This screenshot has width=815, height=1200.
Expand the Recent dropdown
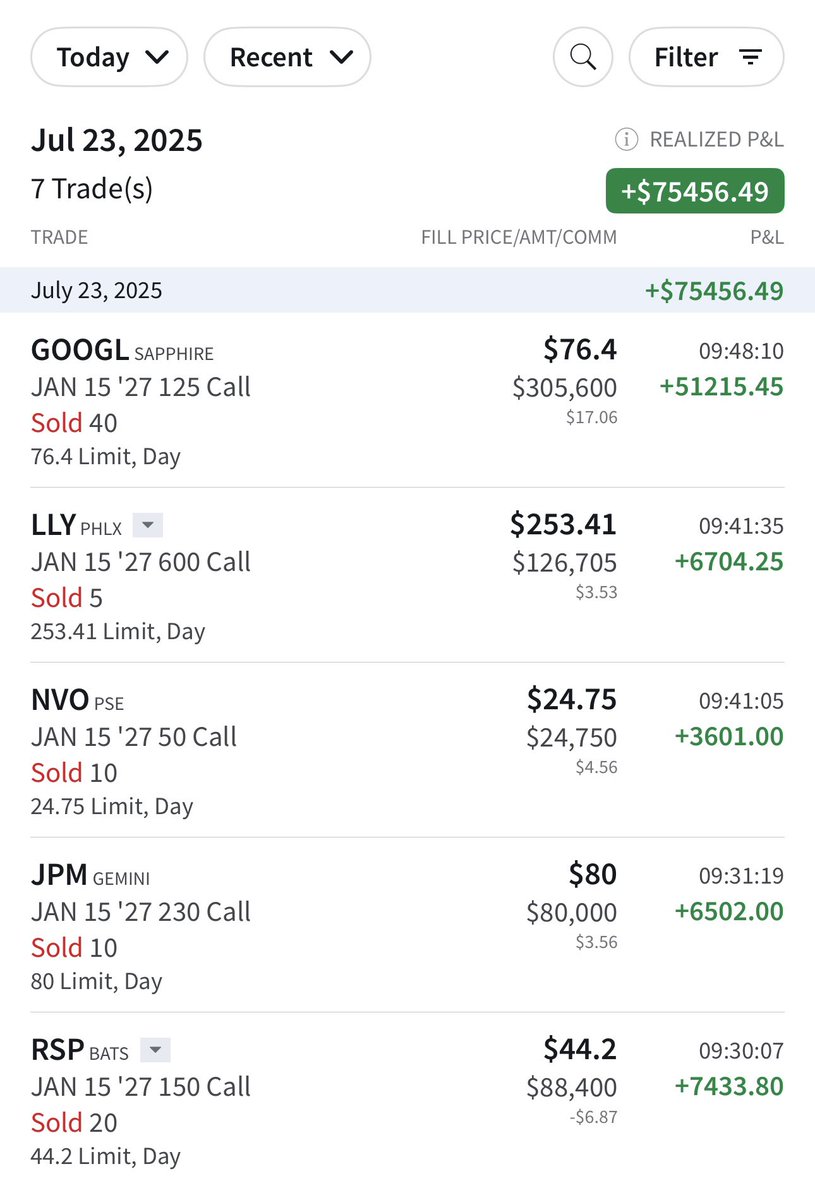288,57
